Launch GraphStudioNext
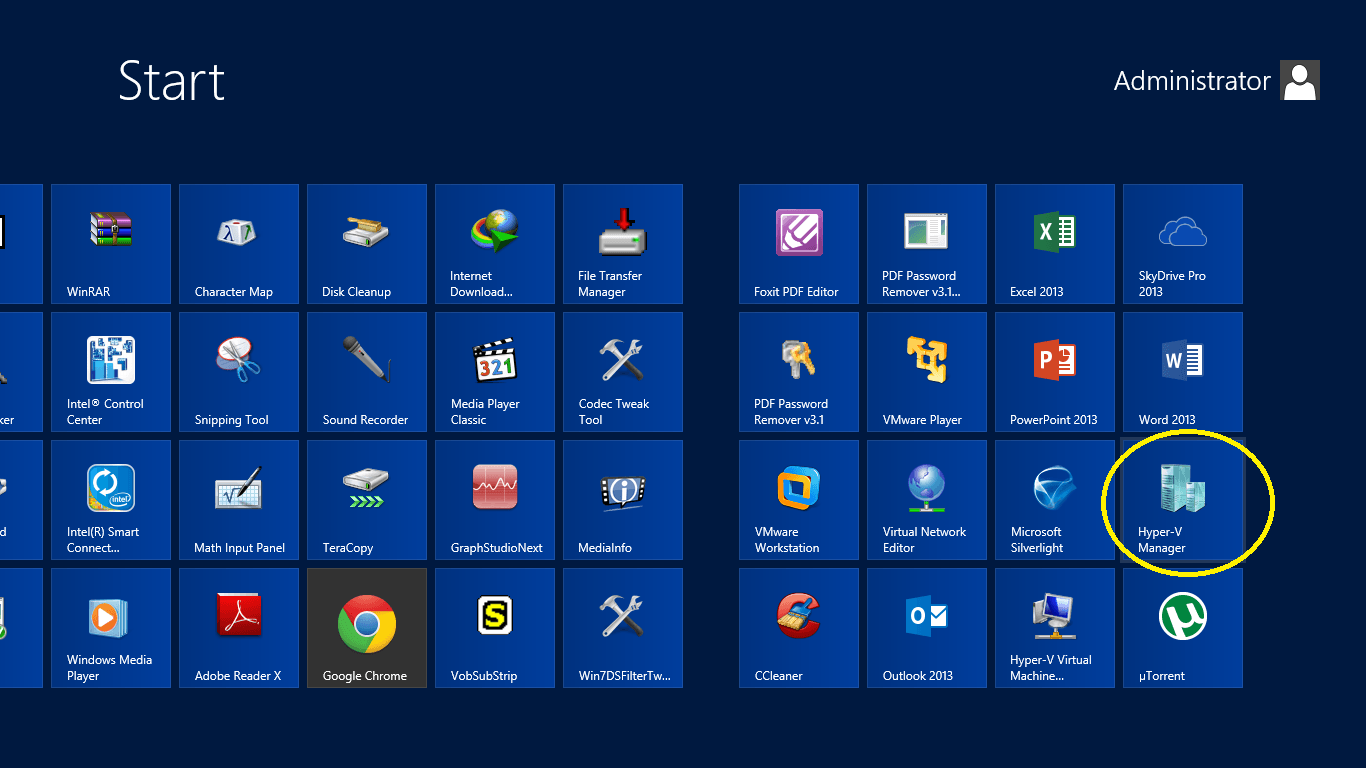 pos(494,500)
